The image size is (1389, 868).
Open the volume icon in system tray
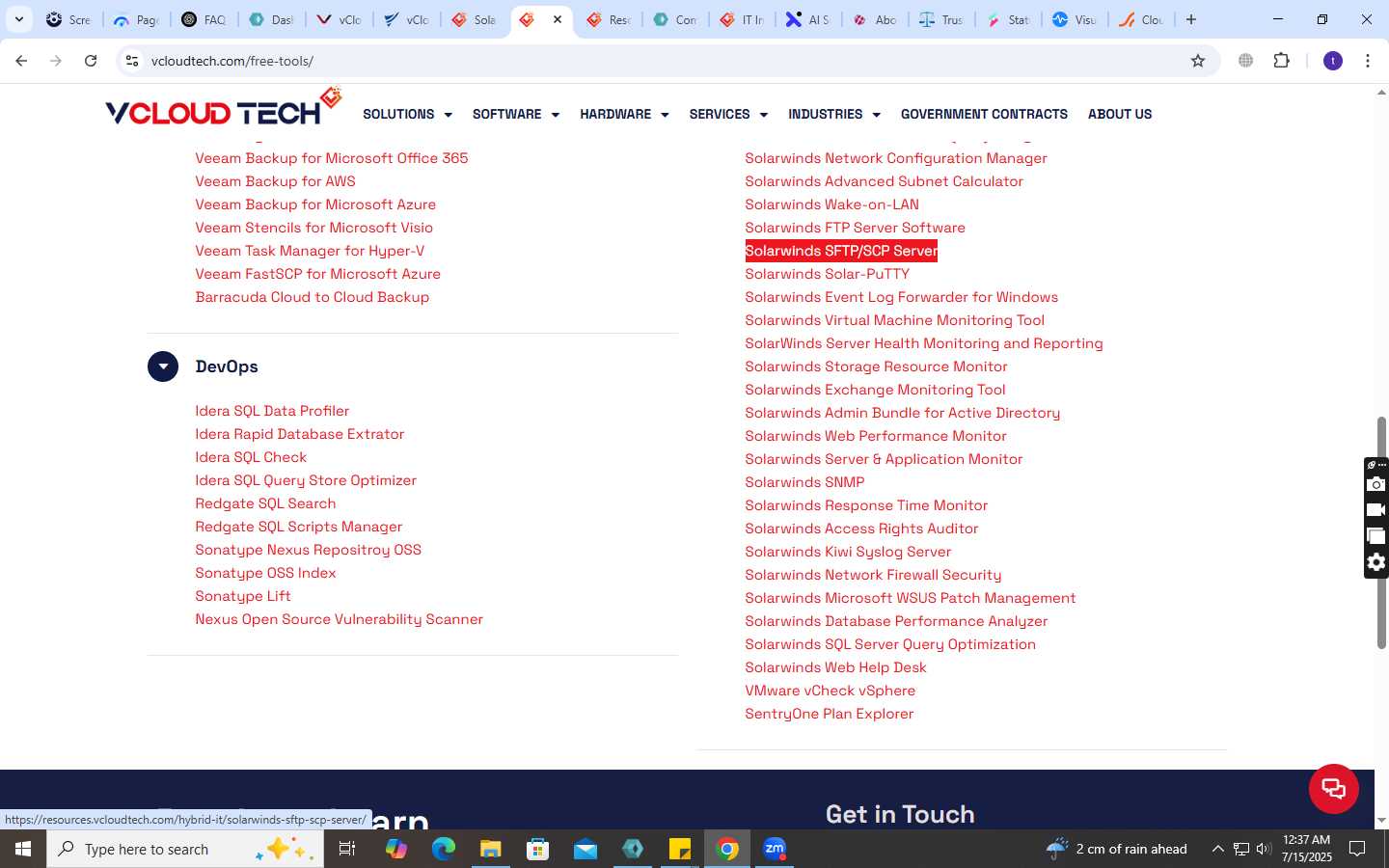pyautogui.click(x=1264, y=849)
